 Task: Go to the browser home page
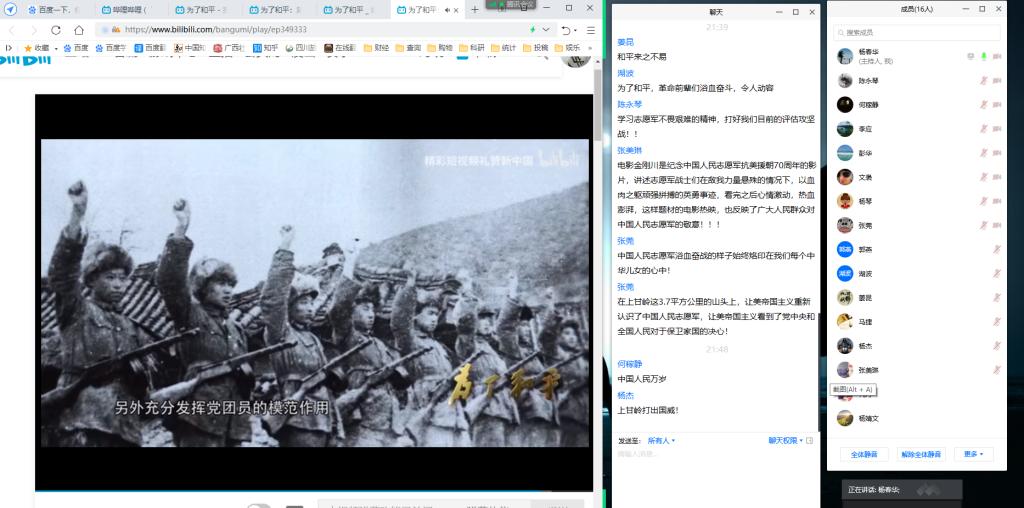pos(78,30)
